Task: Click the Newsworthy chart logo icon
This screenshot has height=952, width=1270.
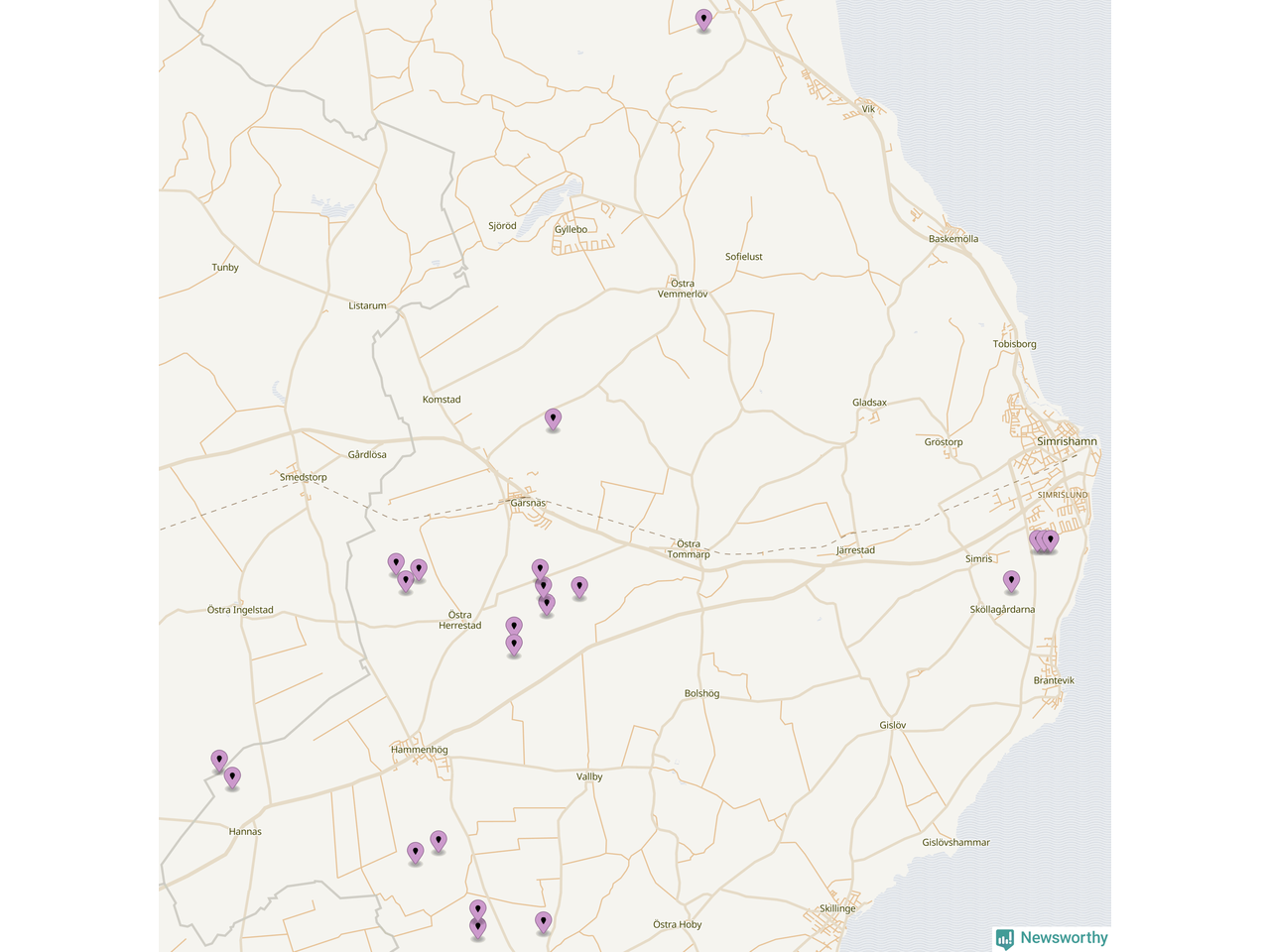Action: pyautogui.click(x=1005, y=938)
